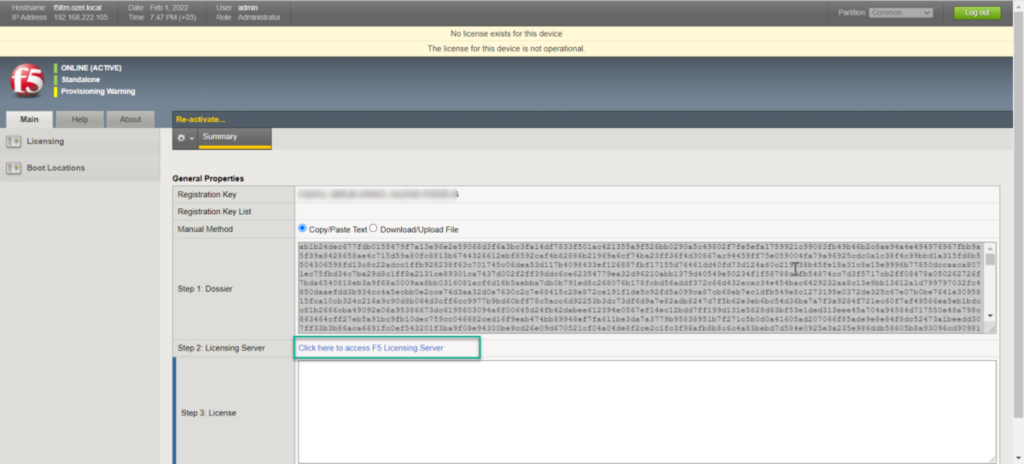
Task: Click the Step 1: Dossier label
Action: [204, 288]
